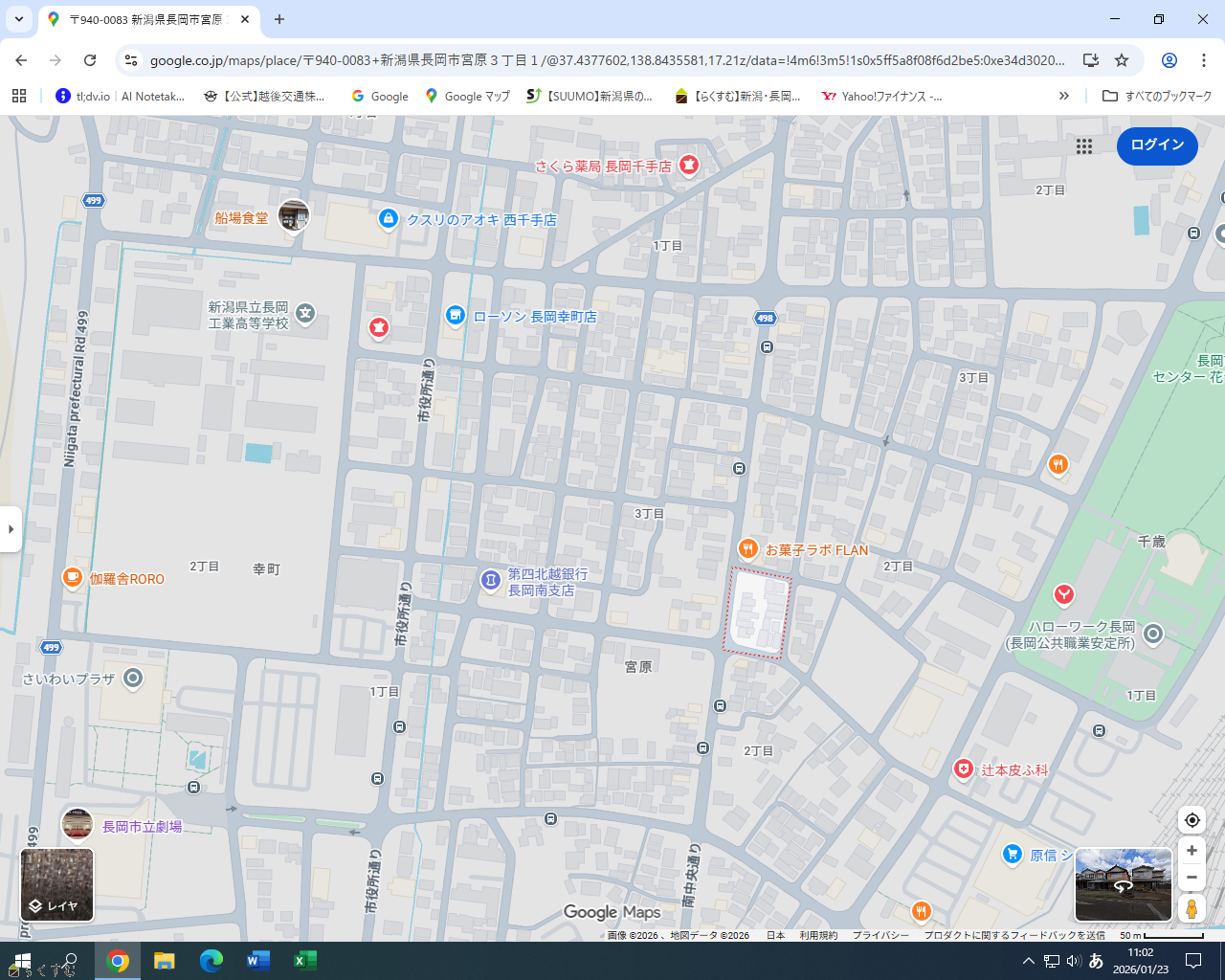
Task: Expand the collapsed side panel arrow
Action: tap(11, 529)
